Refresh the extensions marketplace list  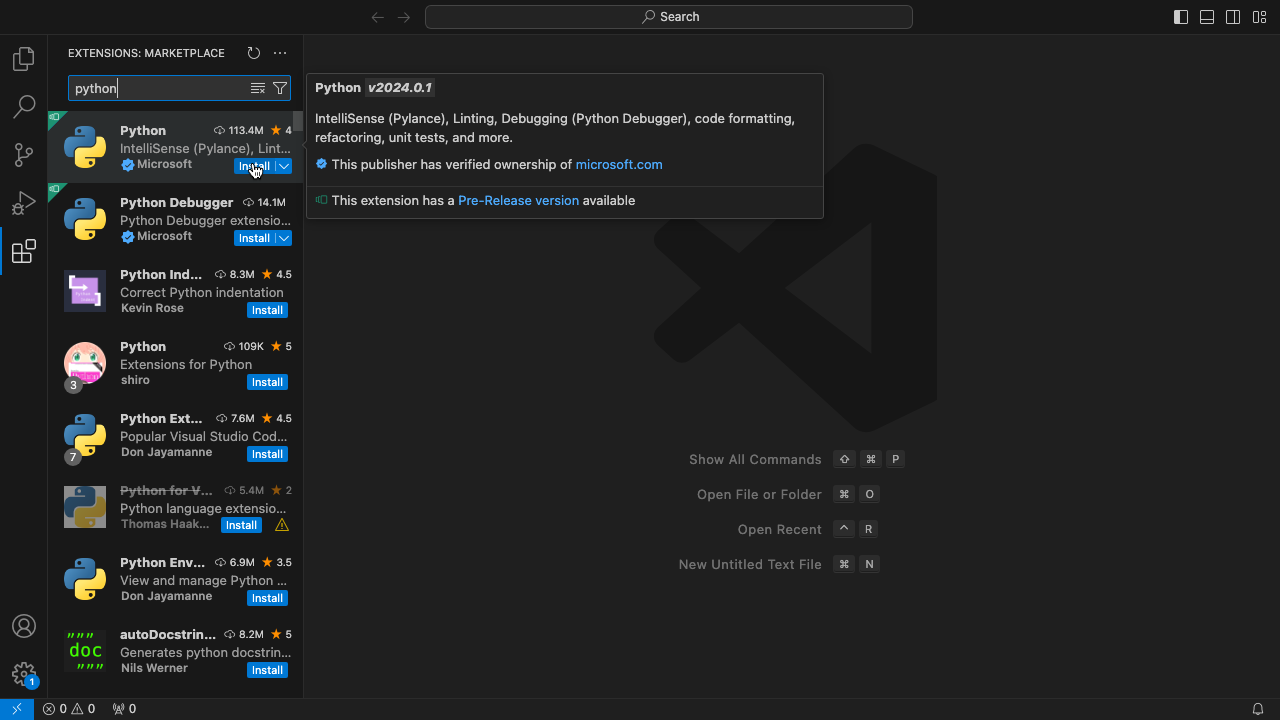[253, 53]
